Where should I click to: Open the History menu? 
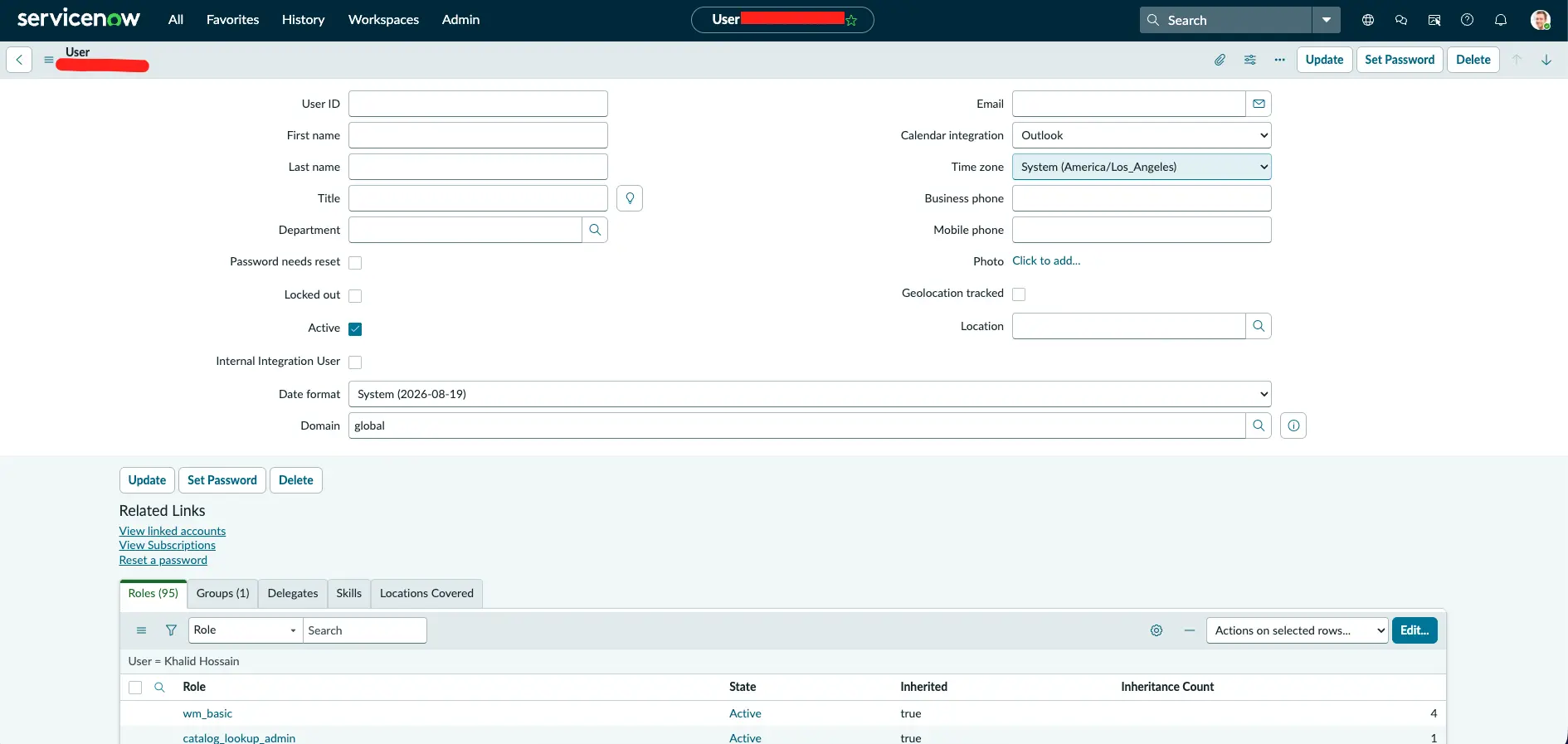tap(303, 20)
